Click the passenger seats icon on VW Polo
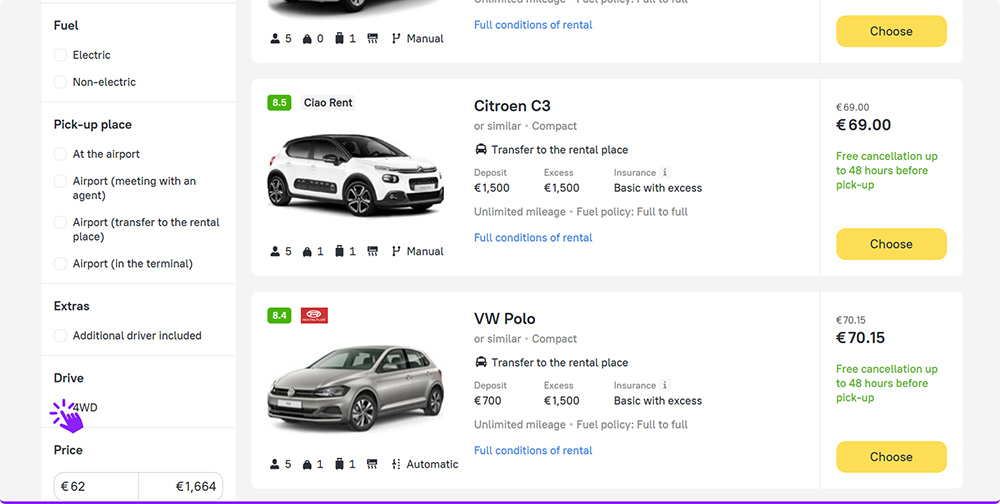This screenshot has height=504, width=1000. (275, 464)
